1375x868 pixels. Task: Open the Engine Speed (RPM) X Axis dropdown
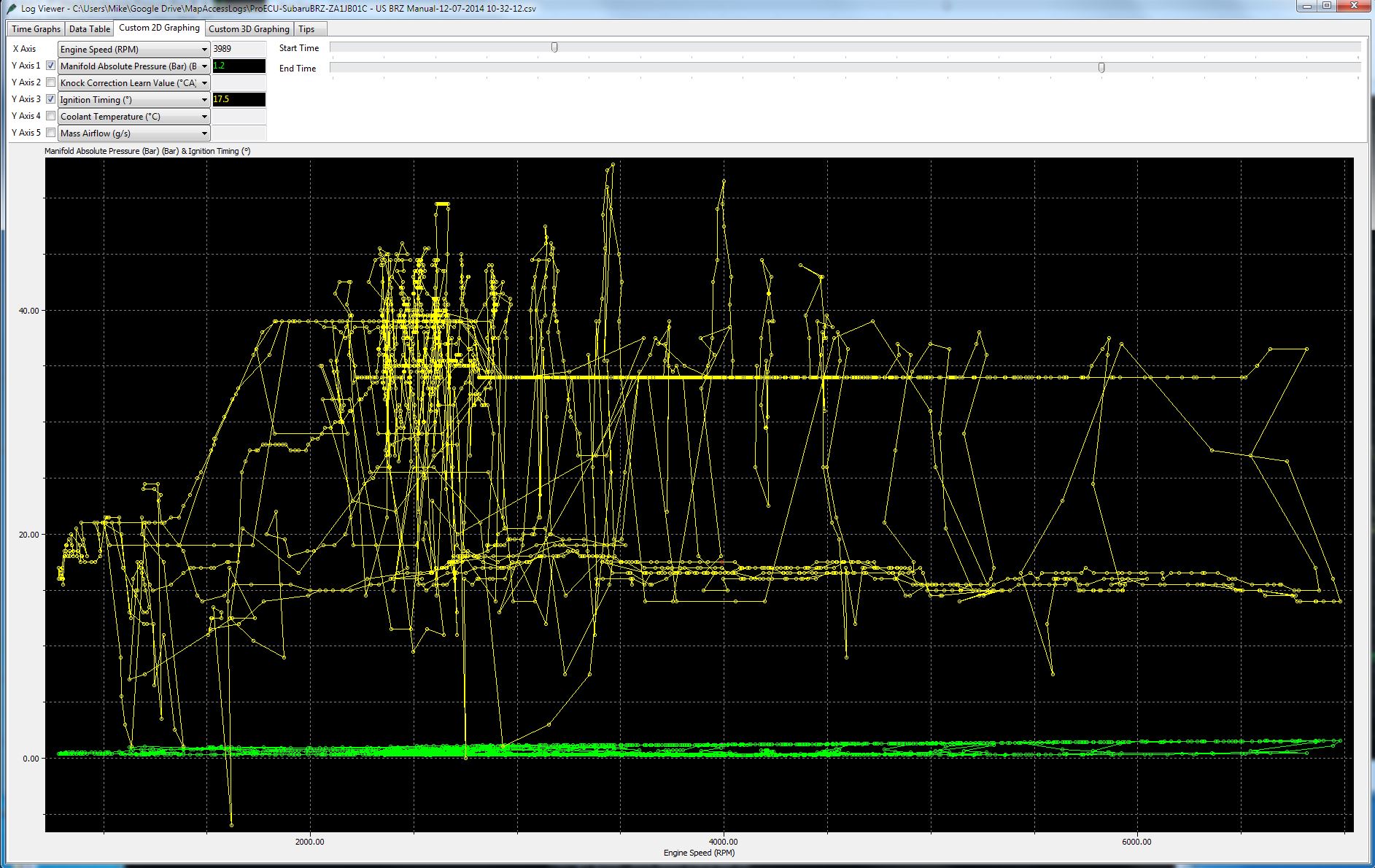pyautogui.click(x=134, y=50)
